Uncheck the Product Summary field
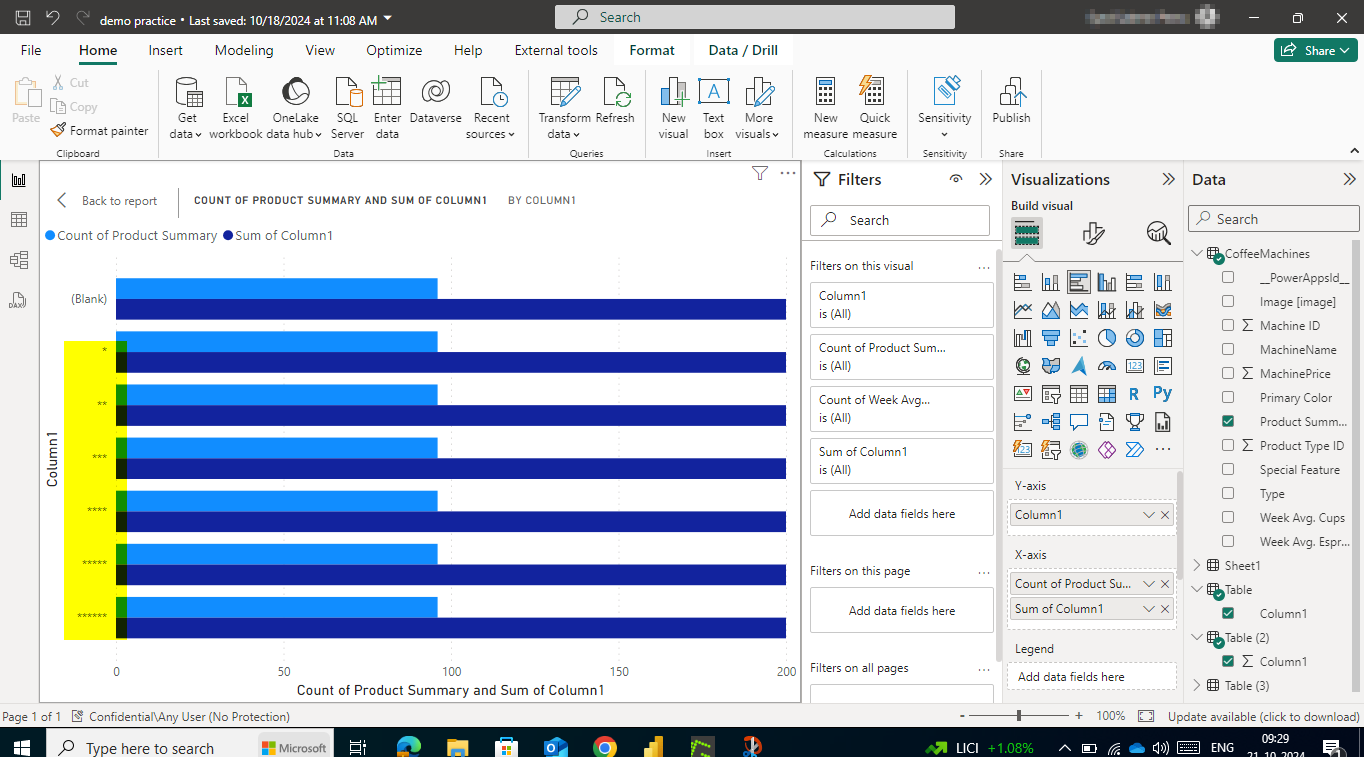The width and height of the screenshot is (1364, 757). [1228, 421]
